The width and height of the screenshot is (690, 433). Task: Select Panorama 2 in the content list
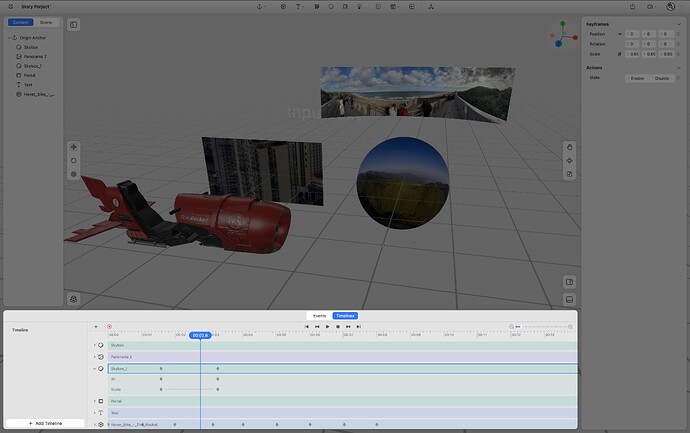click(x=34, y=55)
